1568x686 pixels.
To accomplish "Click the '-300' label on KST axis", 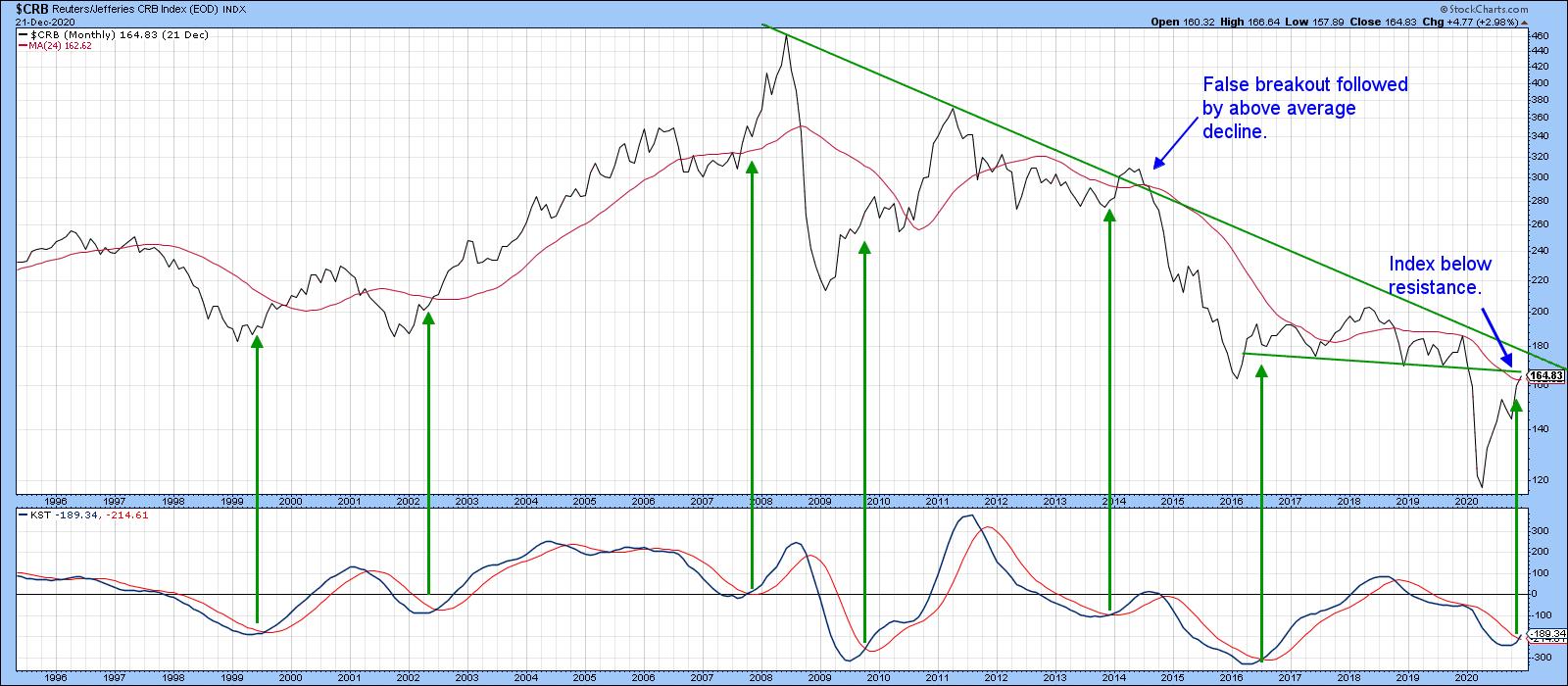I will 1540,658.
